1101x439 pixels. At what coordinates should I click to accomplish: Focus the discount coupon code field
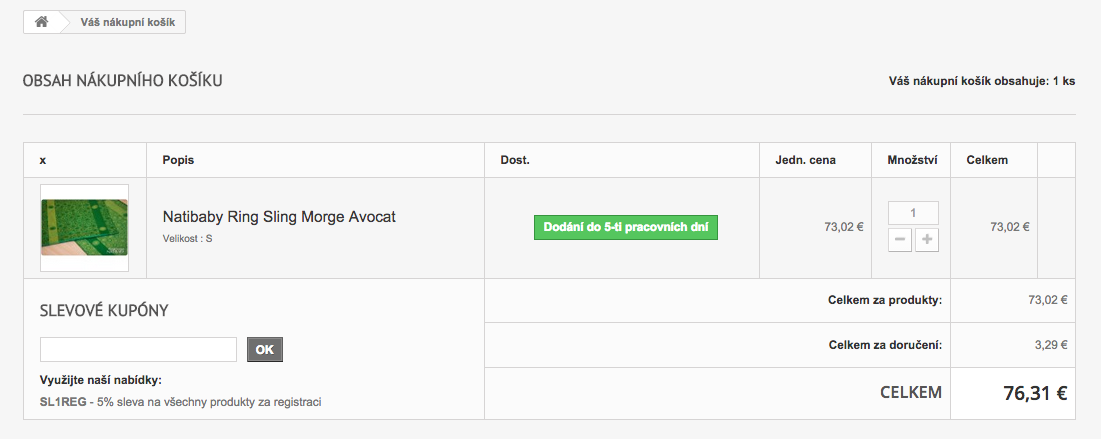point(138,349)
